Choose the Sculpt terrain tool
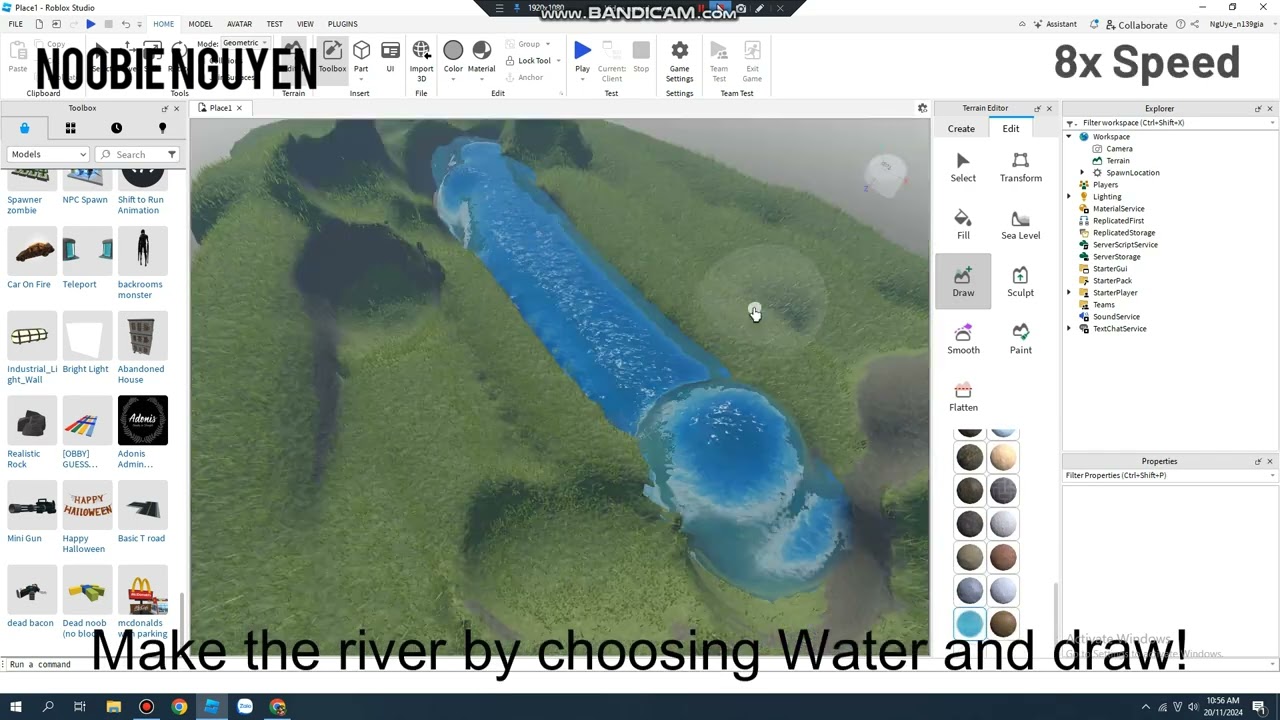 (1020, 281)
